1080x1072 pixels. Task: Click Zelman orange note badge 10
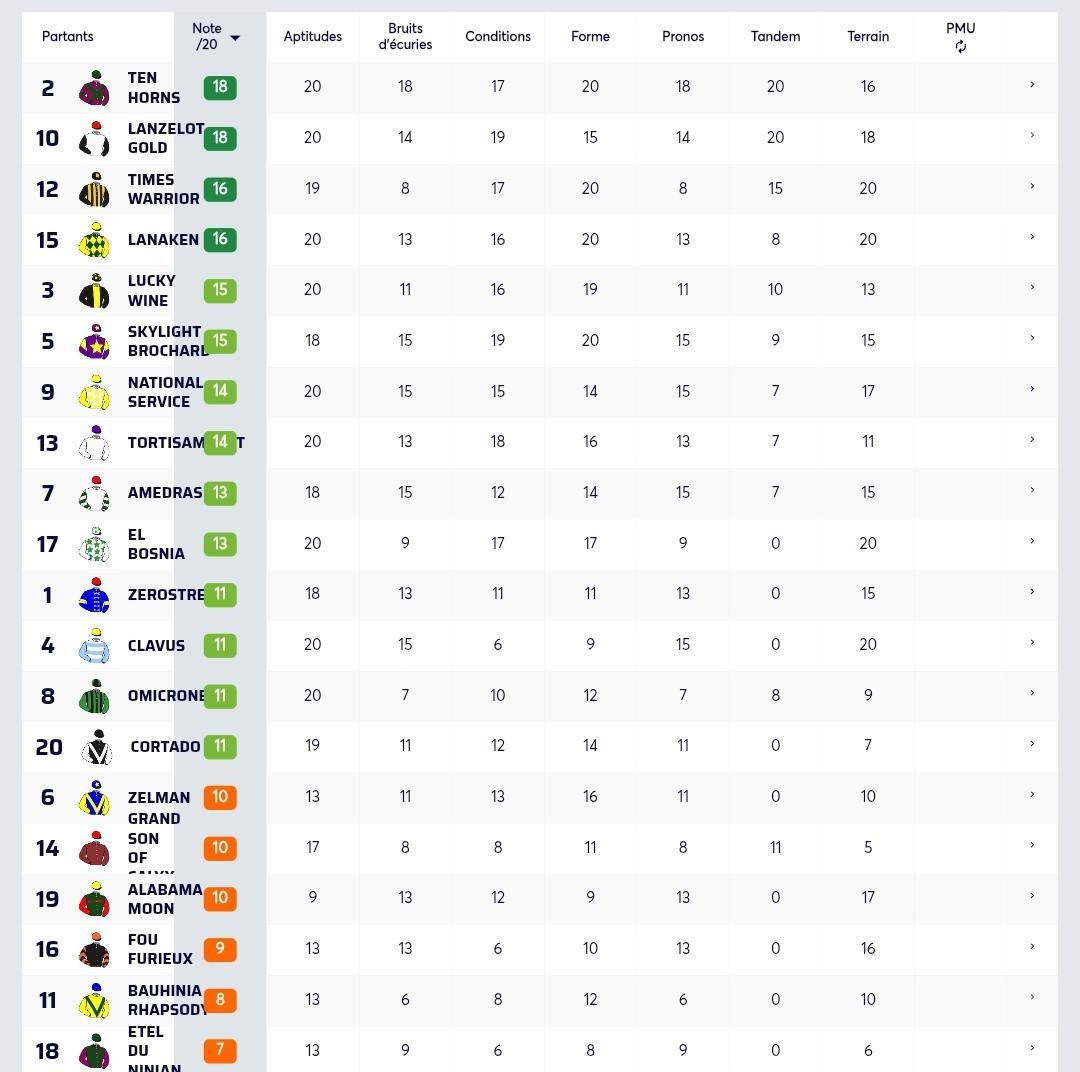[x=220, y=796]
